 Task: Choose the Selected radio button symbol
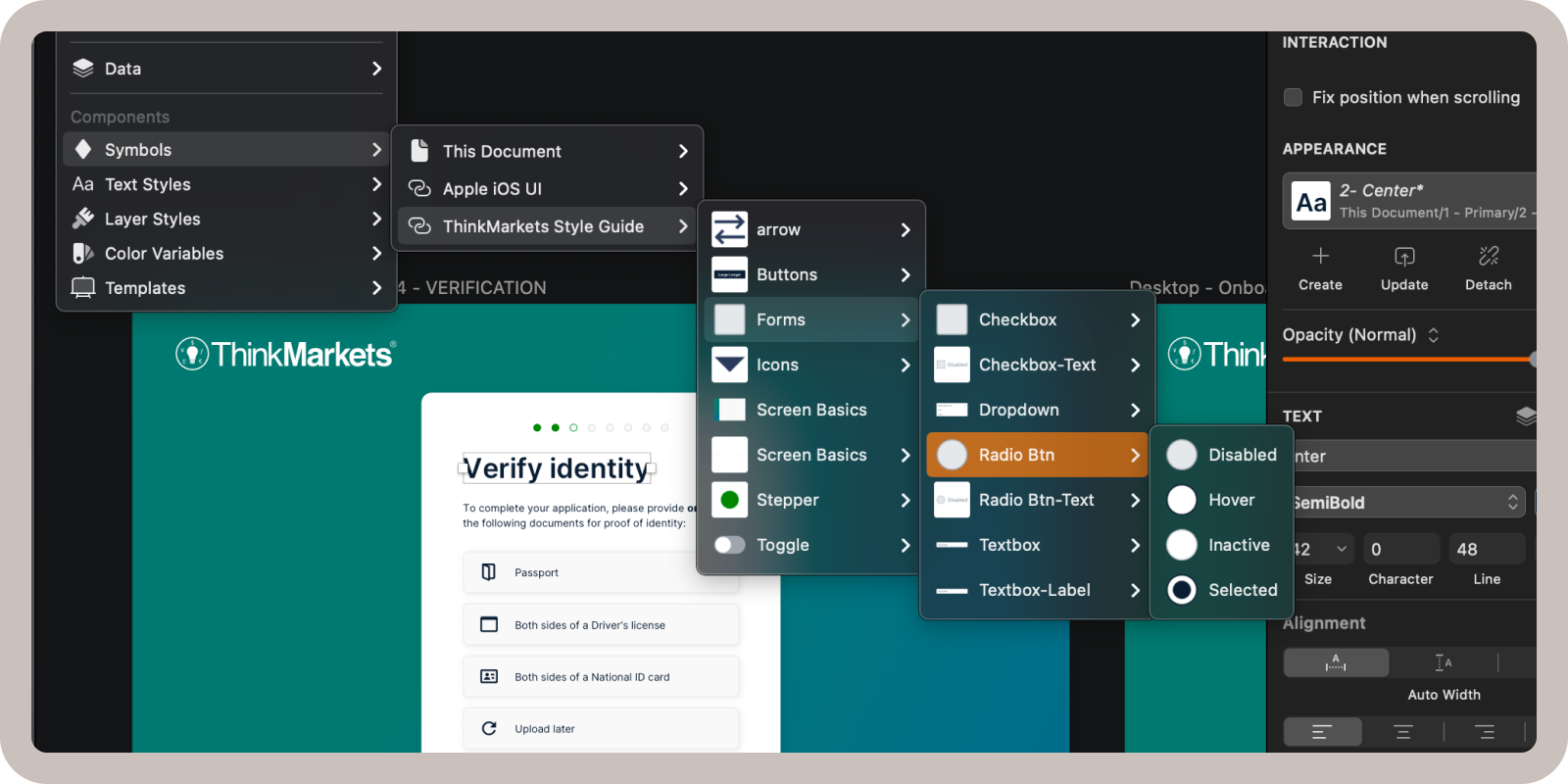coord(1222,590)
